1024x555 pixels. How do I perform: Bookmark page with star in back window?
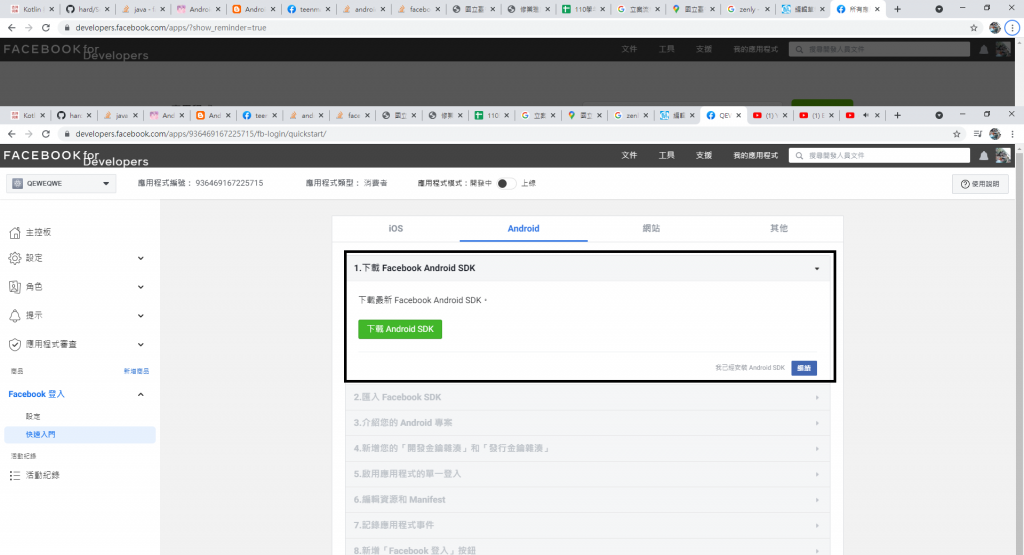974,28
